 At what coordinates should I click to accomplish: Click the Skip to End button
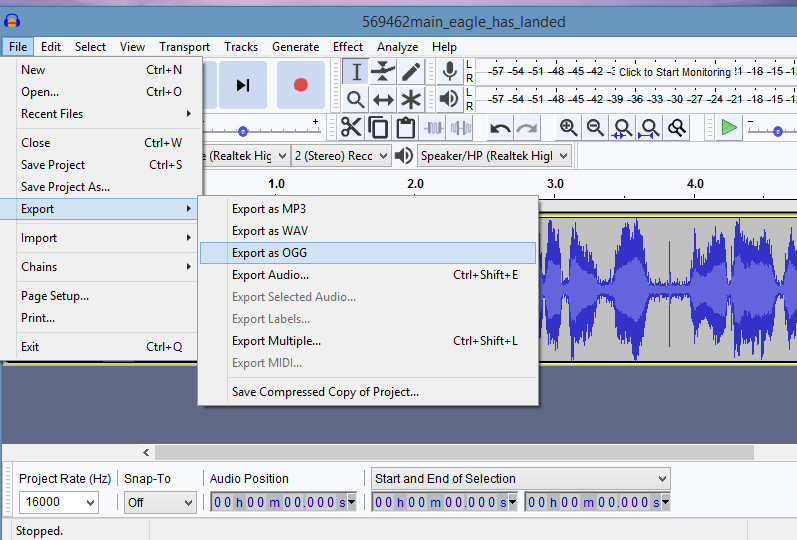point(243,85)
